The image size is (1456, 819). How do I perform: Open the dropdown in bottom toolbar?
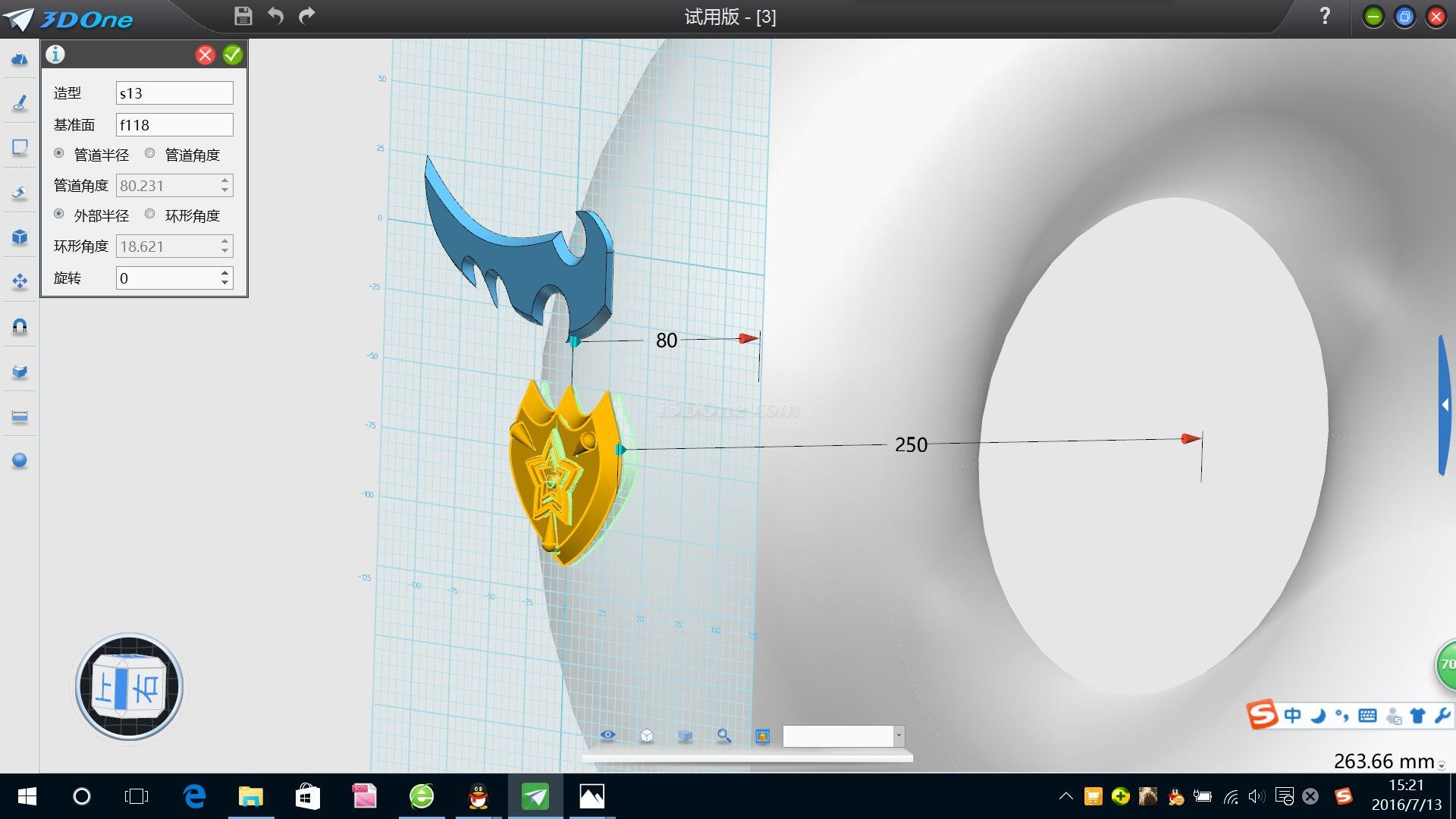coord(899,736)
